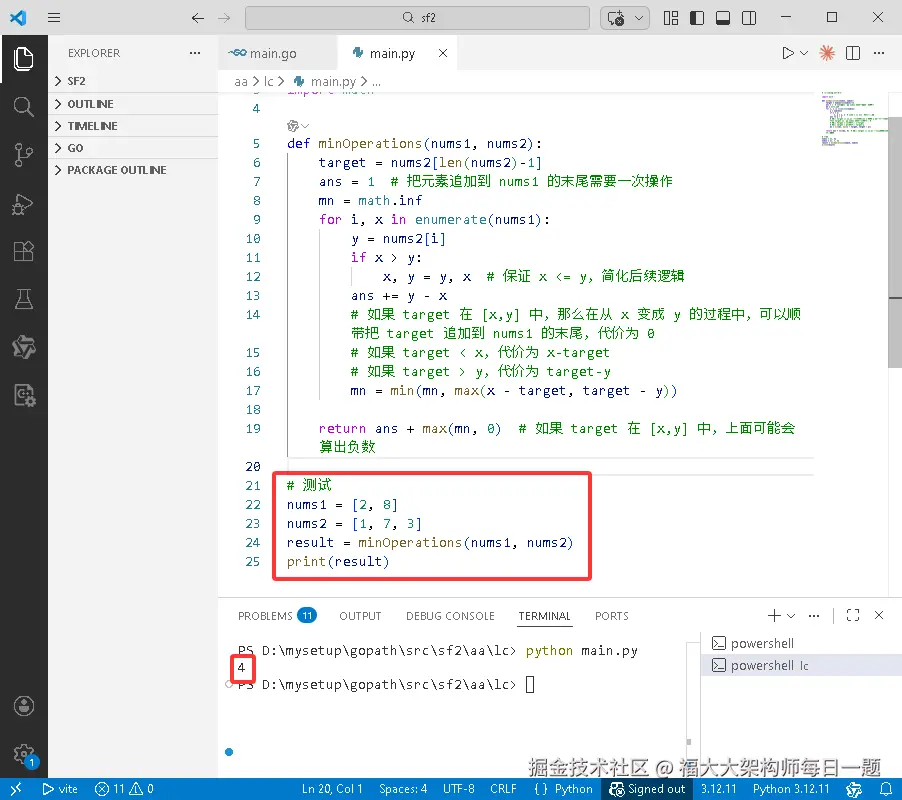Open the hamburger application menu
The width and height of the screenshot is (902, 800).
(x=54, y=18)
